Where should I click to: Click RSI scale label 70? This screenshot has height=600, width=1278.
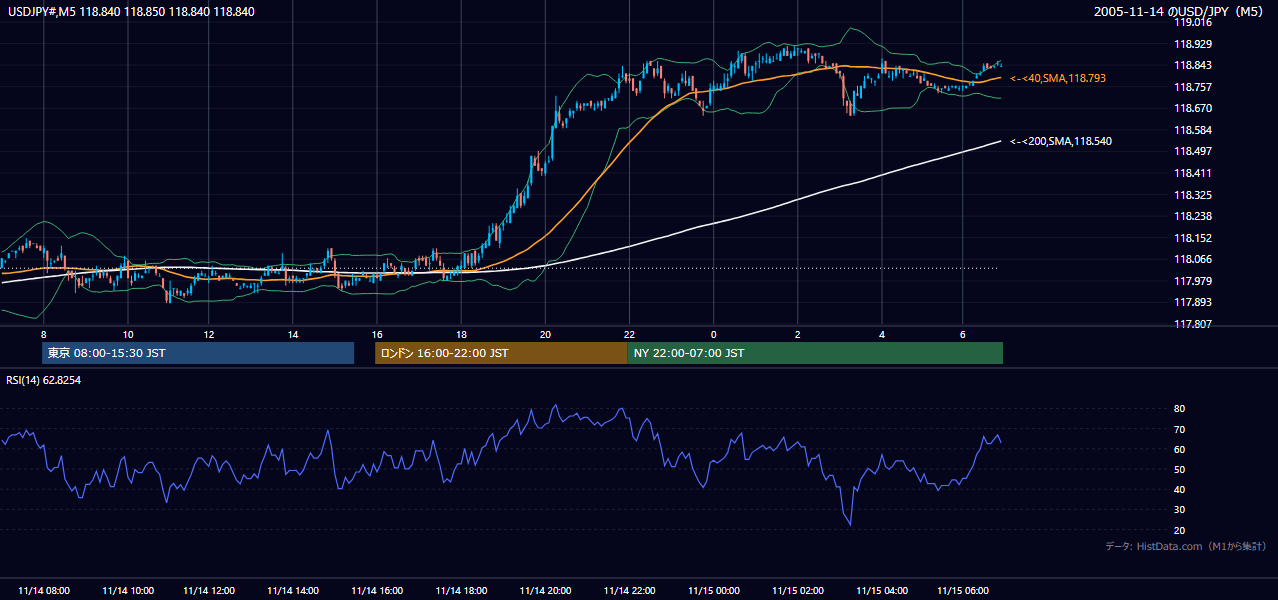click(x=1179, y=429)
